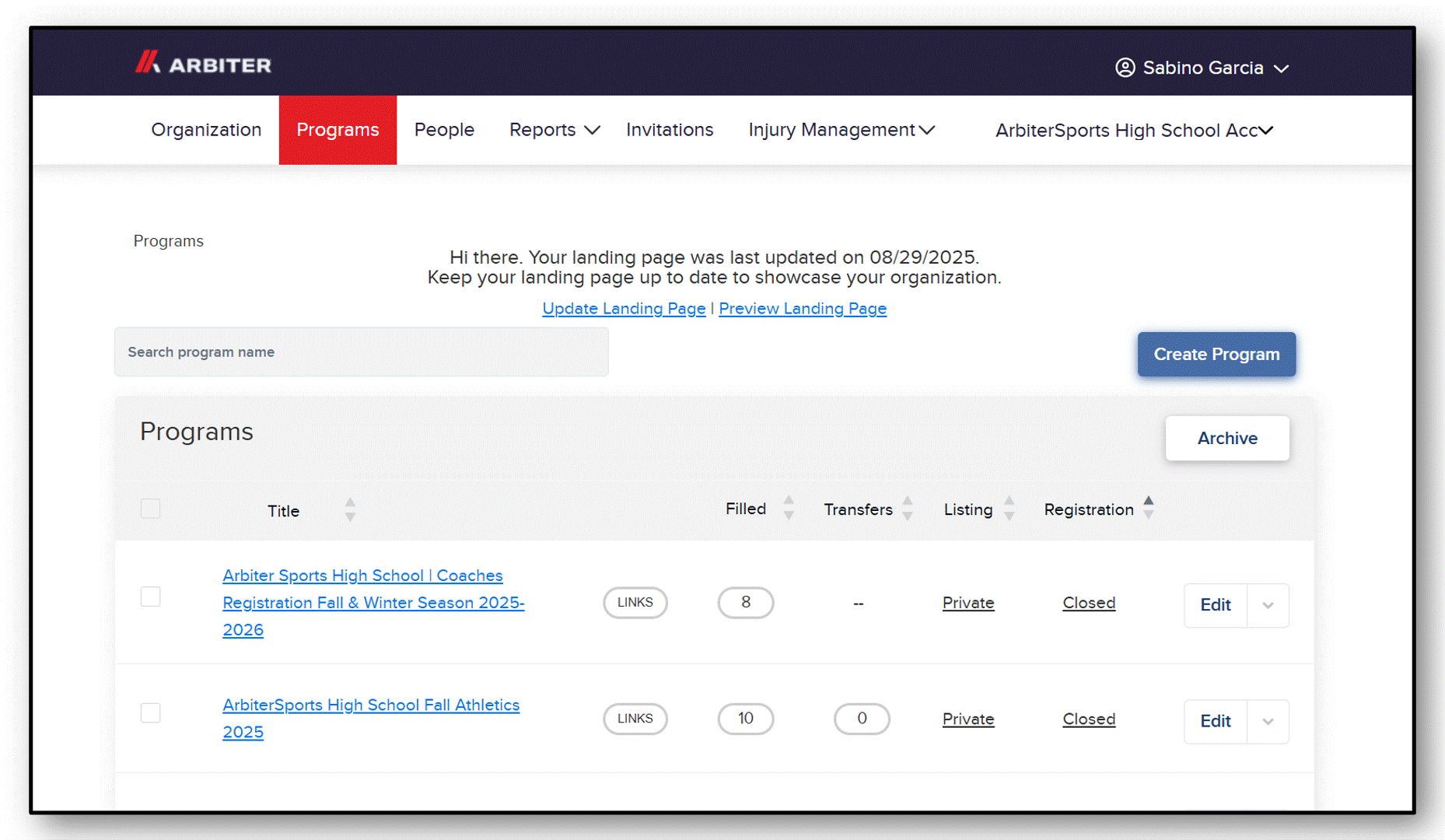
Task: Click the Programs breadcrumb text
Action: 168,241
